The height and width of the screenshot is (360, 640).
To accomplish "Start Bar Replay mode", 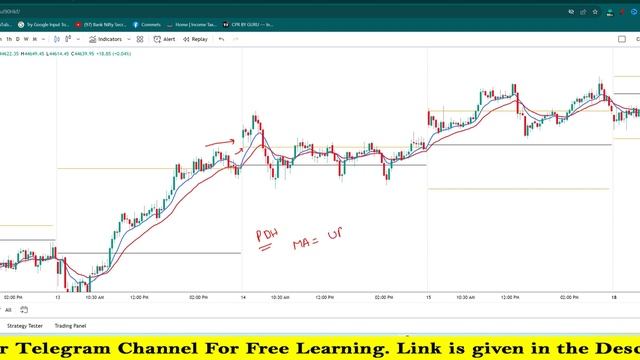I will point(195,39).
